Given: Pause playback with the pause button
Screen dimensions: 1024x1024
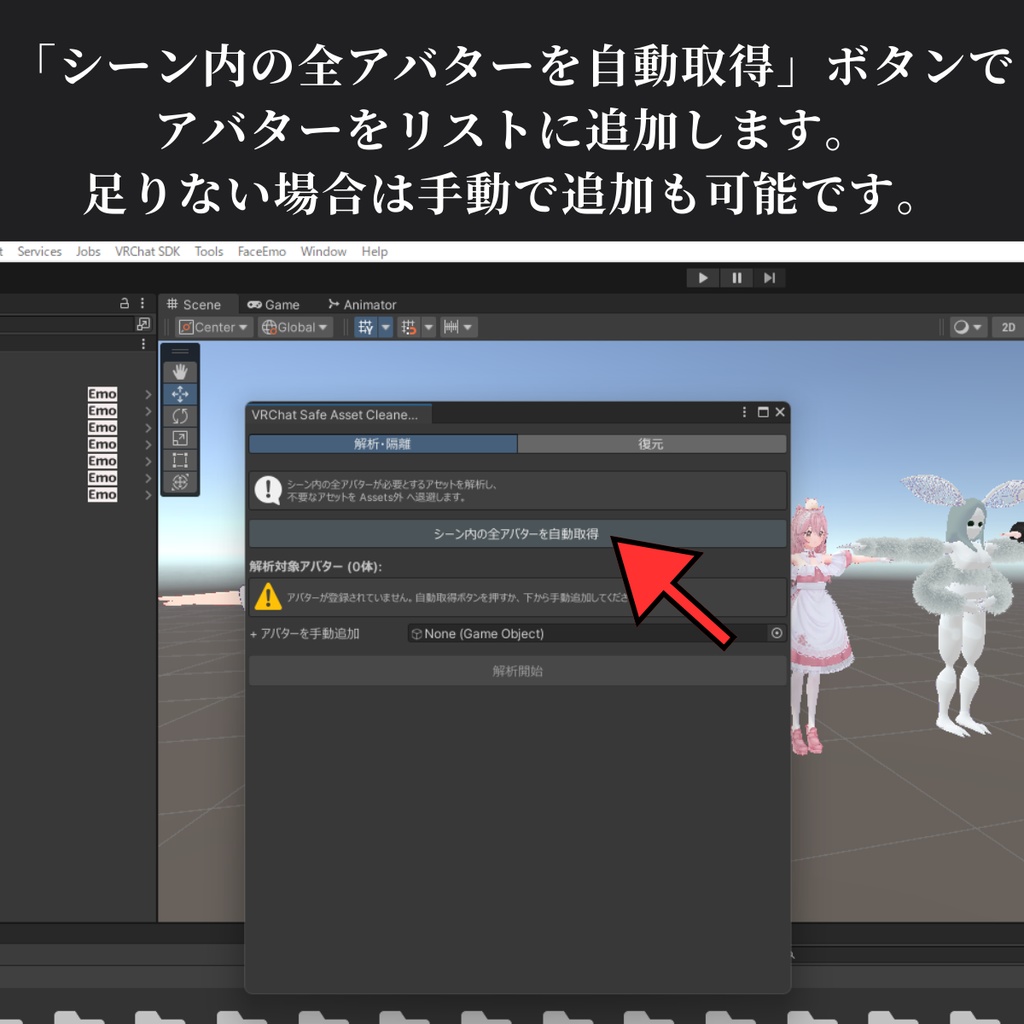Looking at the screenshot, I should (x=736, y=277).
